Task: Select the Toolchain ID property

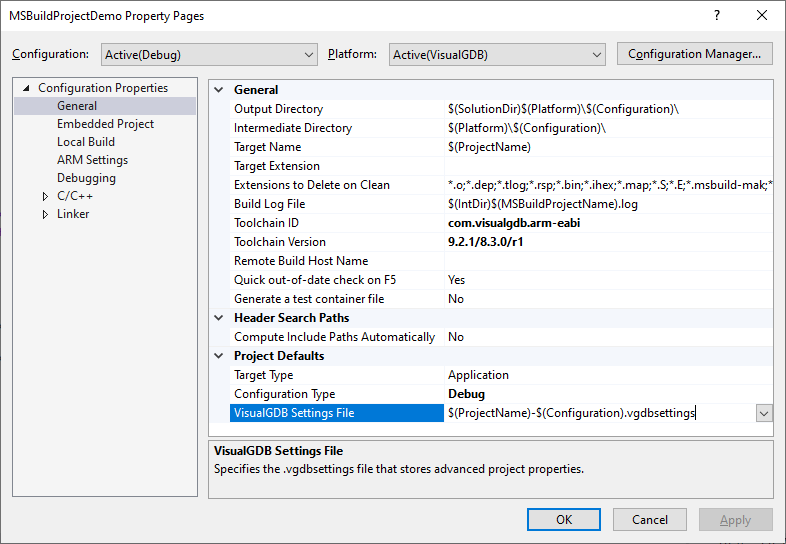Action: point(337,223)
